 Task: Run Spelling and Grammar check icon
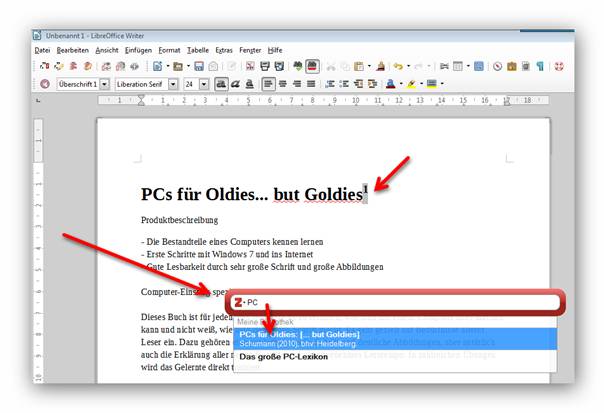pyautogui.click(x=297, y=66)
